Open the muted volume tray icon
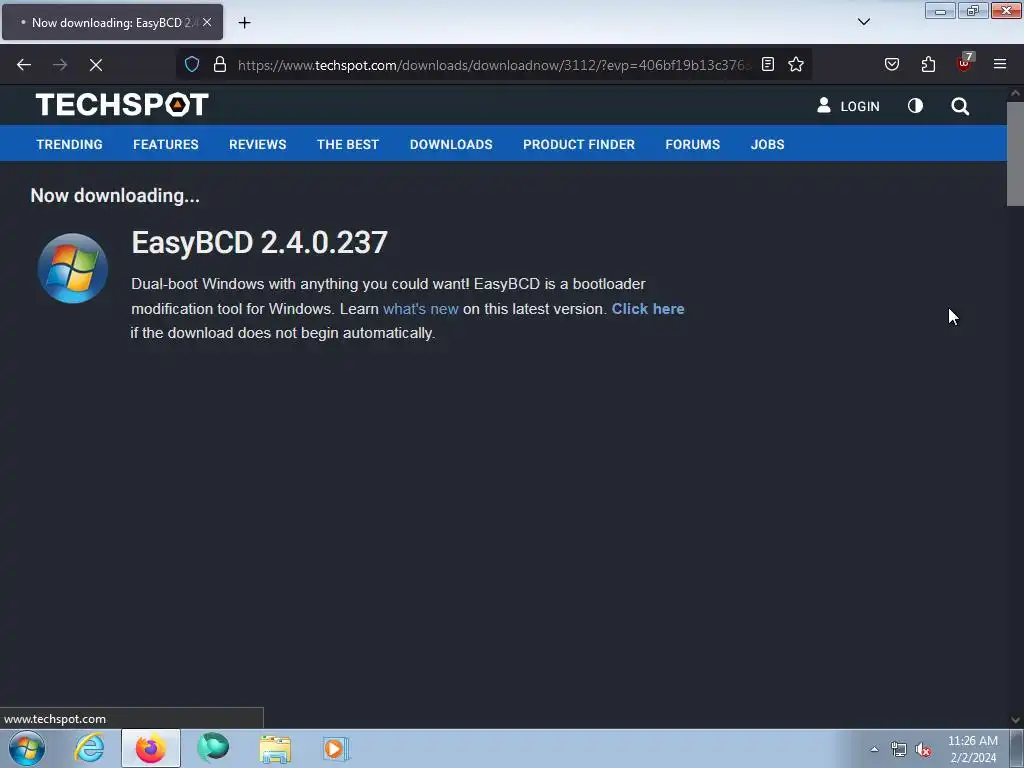This screenshot has width=1024, height=768. point(923,749)
